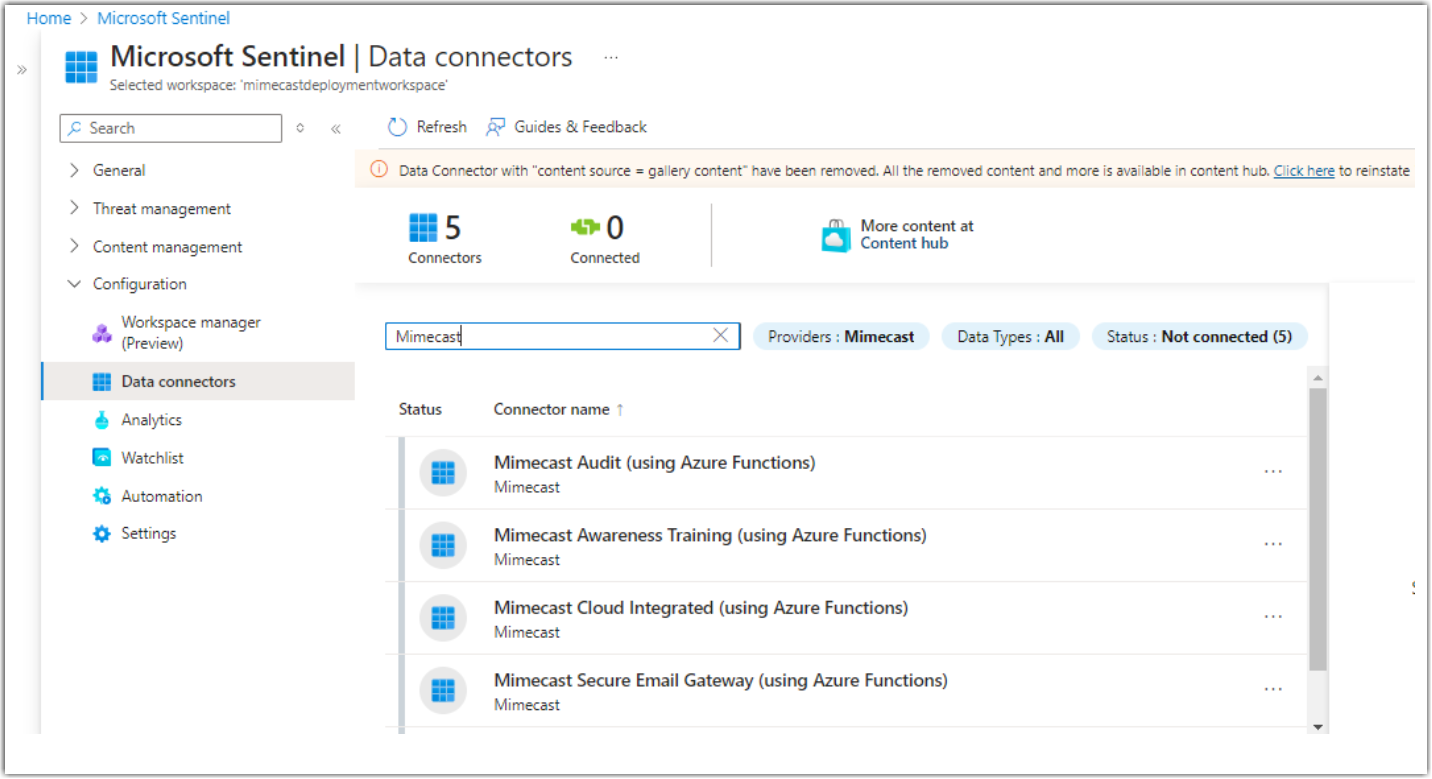Select Data connectors in the sidebar
The width and height of the screenshot is (1432, 779).
click(178, 381)
